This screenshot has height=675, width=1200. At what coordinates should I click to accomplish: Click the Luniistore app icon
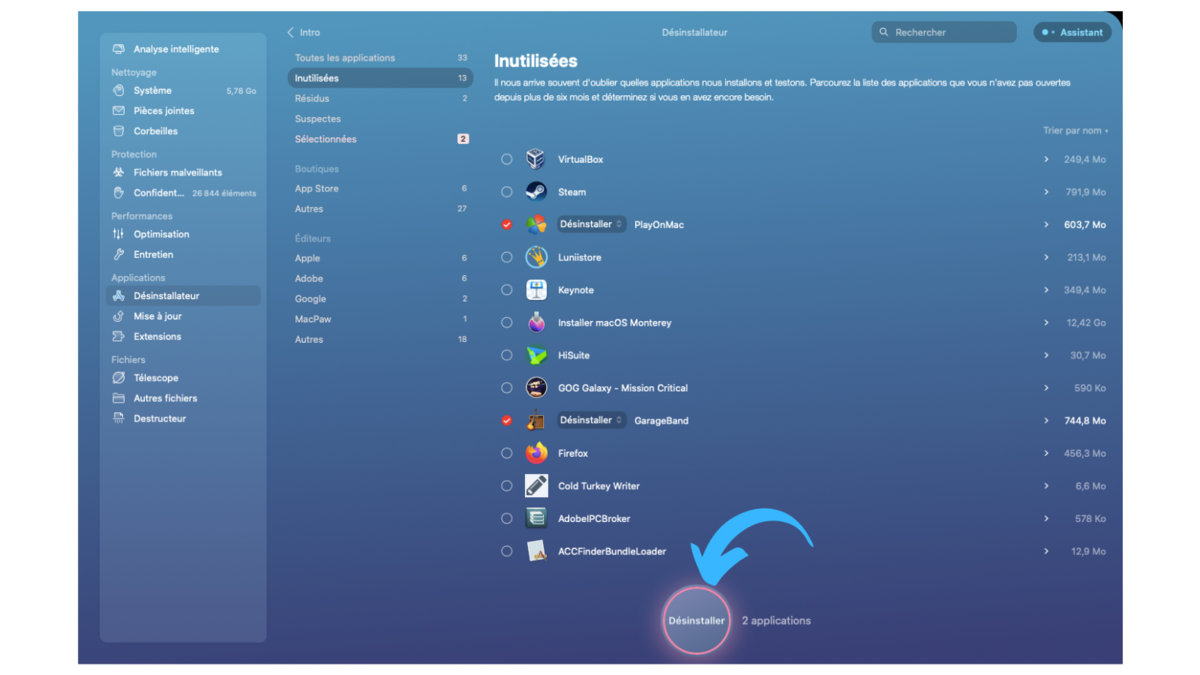536,257
